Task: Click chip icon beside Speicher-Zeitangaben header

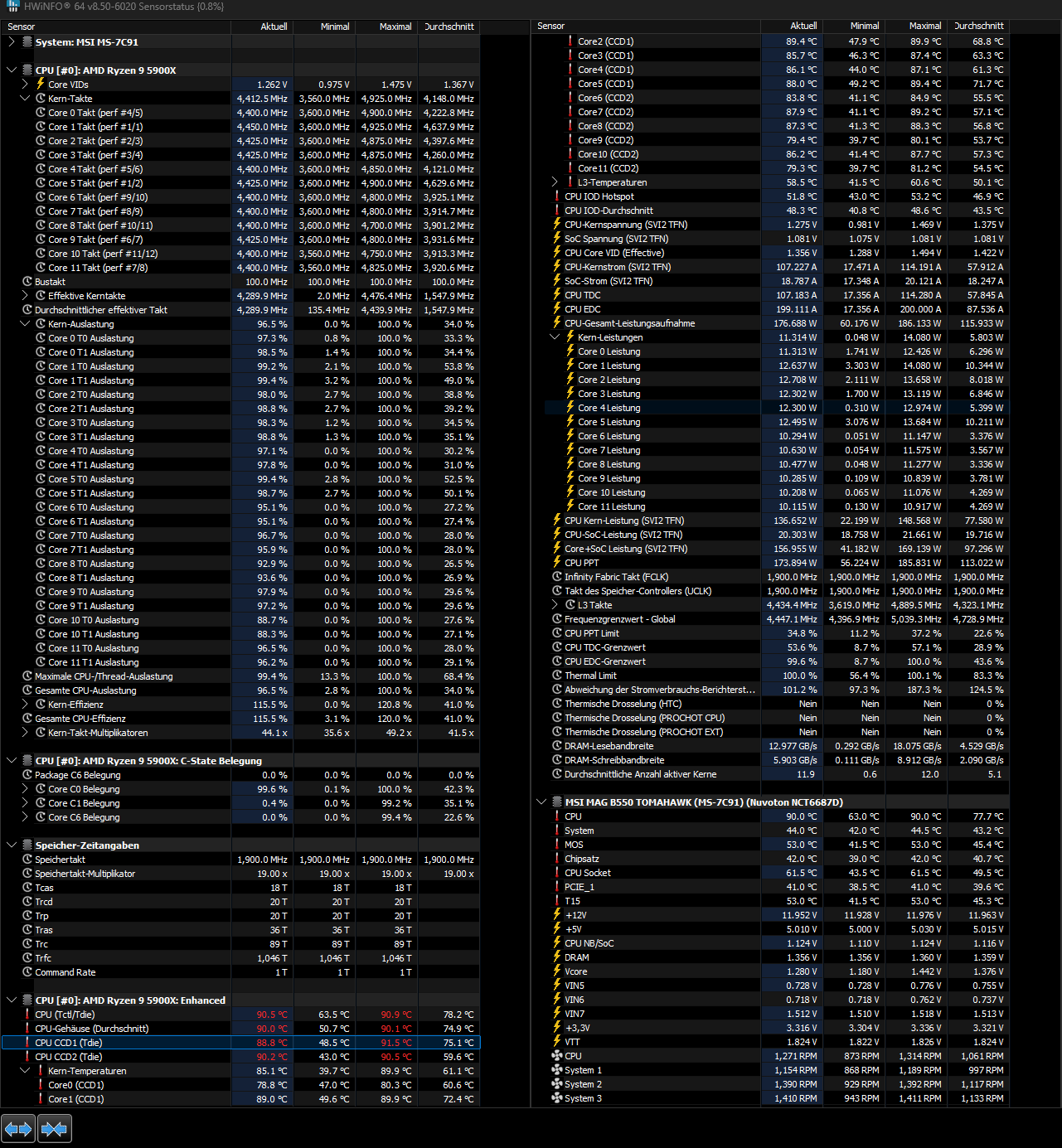Action: tap(27, 845)
